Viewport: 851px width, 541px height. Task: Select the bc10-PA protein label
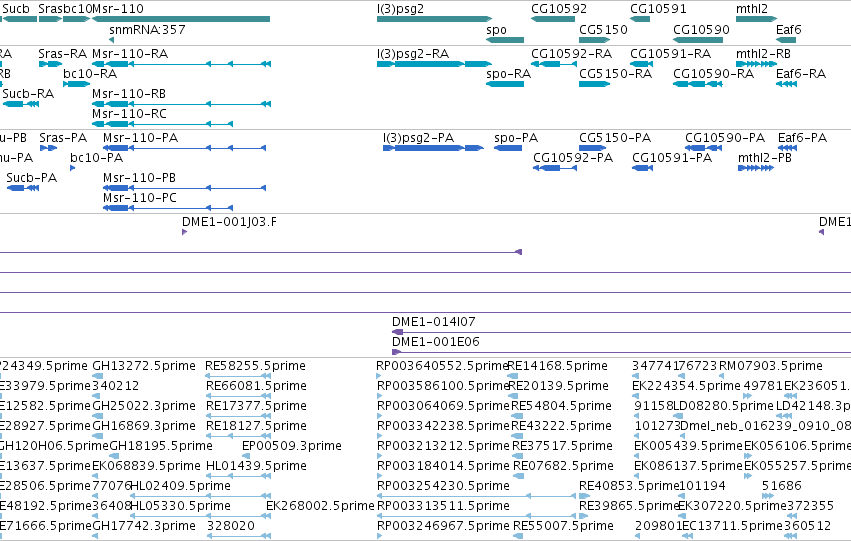(97, 158)
